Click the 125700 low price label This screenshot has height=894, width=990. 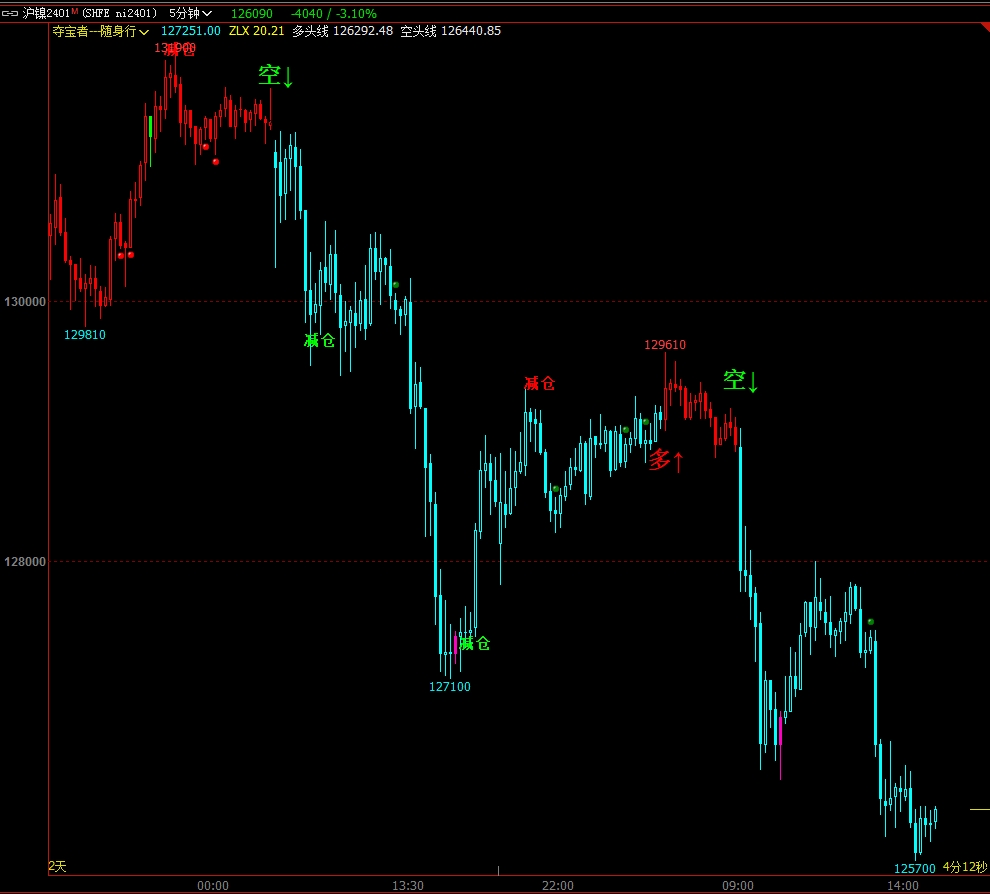(x=914, y=869)
